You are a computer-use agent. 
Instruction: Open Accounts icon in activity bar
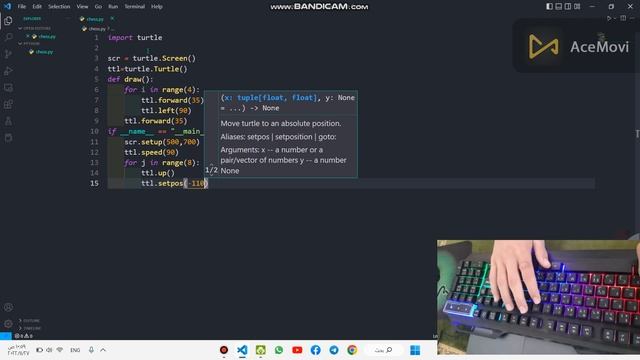[8, 307]
